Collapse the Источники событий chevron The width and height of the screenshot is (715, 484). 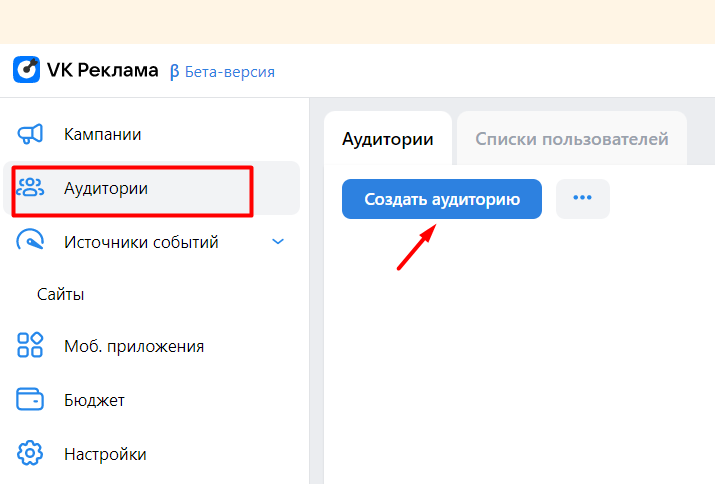click(x=278, y=241)
